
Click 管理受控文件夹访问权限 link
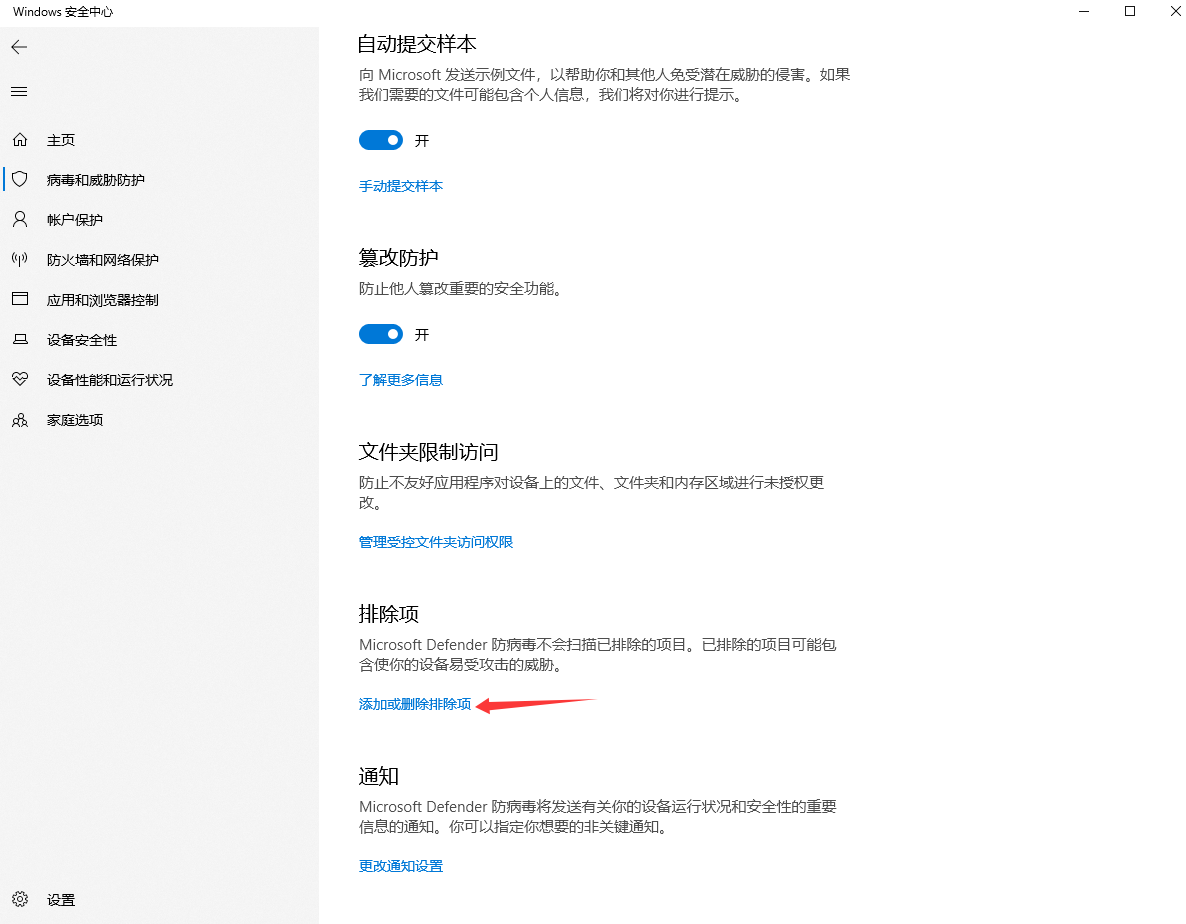[436, 542]
